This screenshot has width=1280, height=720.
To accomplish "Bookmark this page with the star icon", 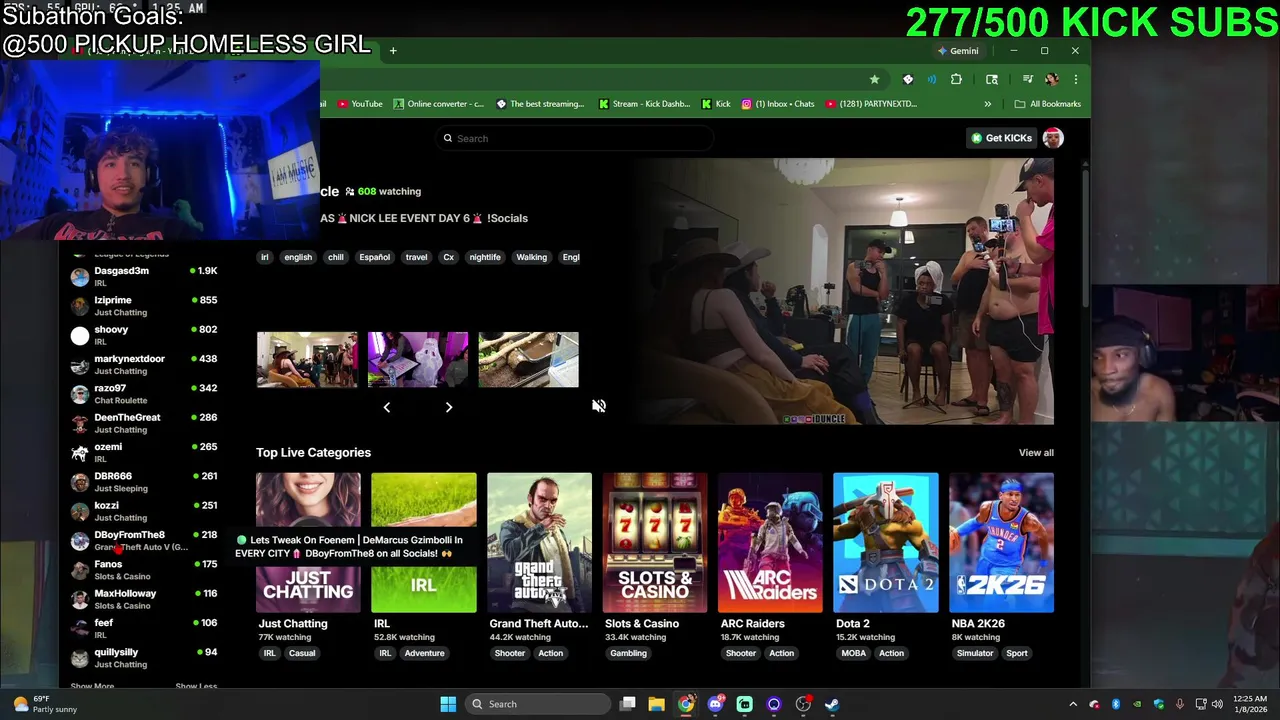I will tap(874, 79).
